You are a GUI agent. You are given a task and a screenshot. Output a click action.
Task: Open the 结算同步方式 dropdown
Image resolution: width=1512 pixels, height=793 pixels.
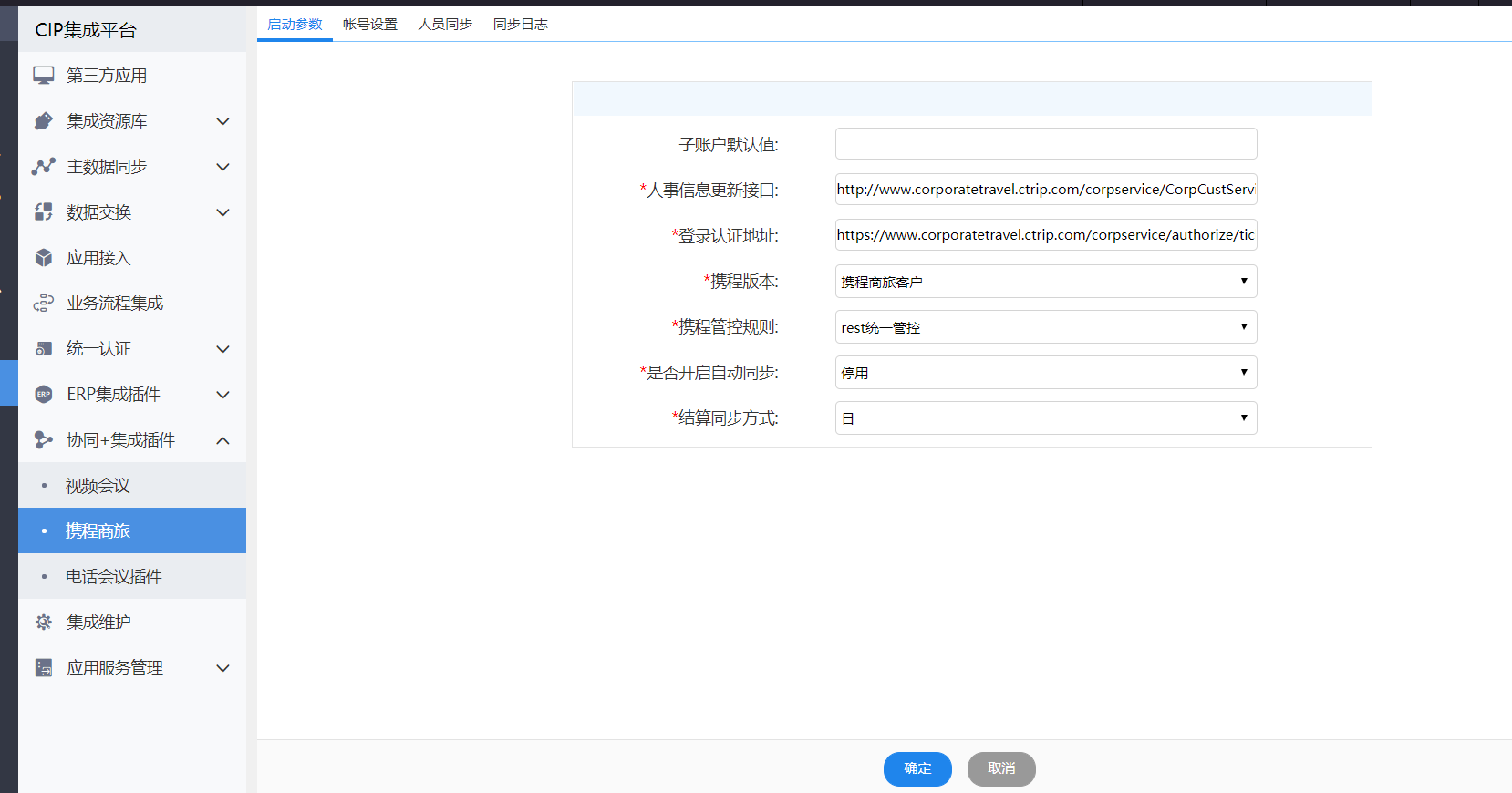click(x=1045, y=418)
